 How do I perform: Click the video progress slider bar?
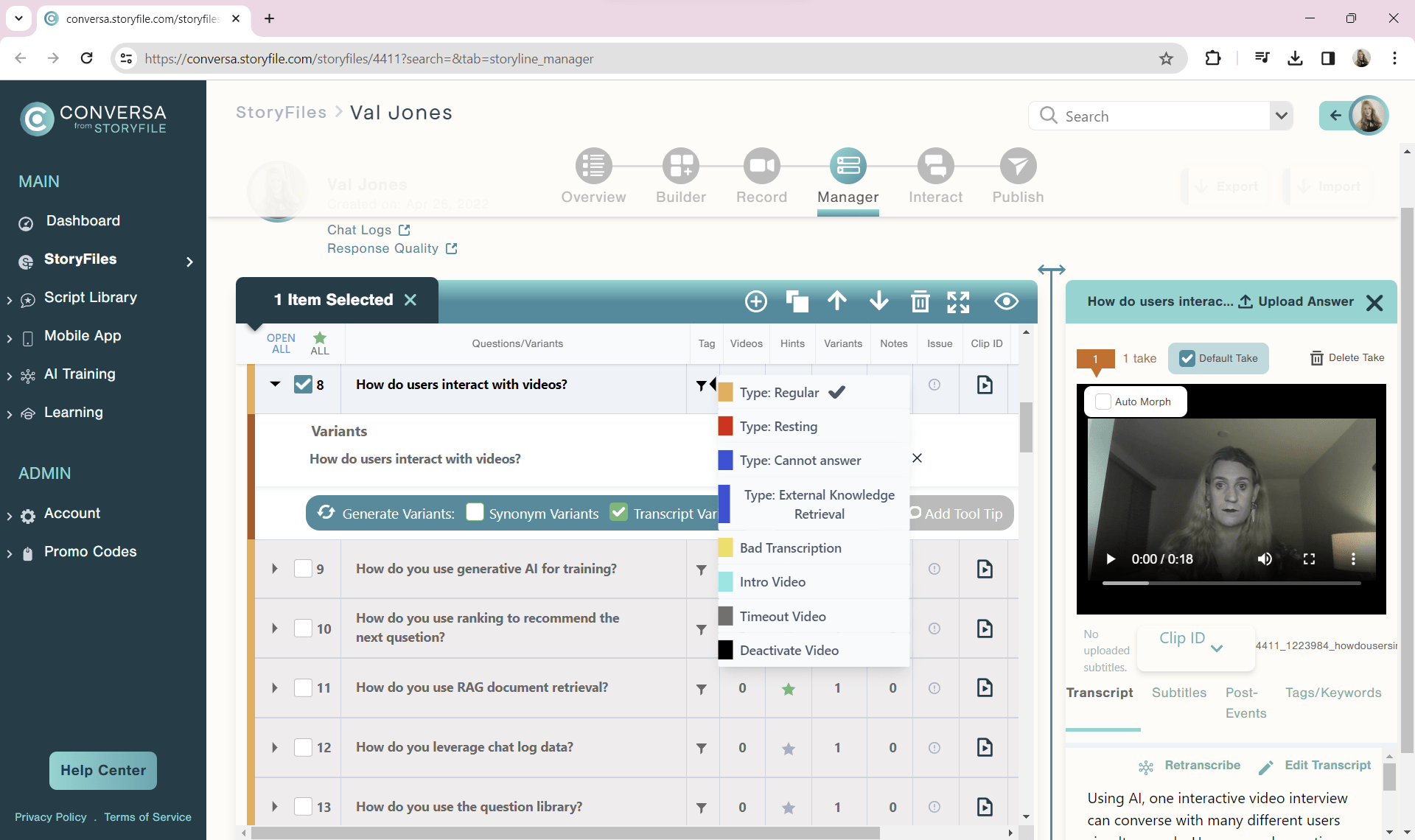pyautogui.click(x=1231, y=583)
